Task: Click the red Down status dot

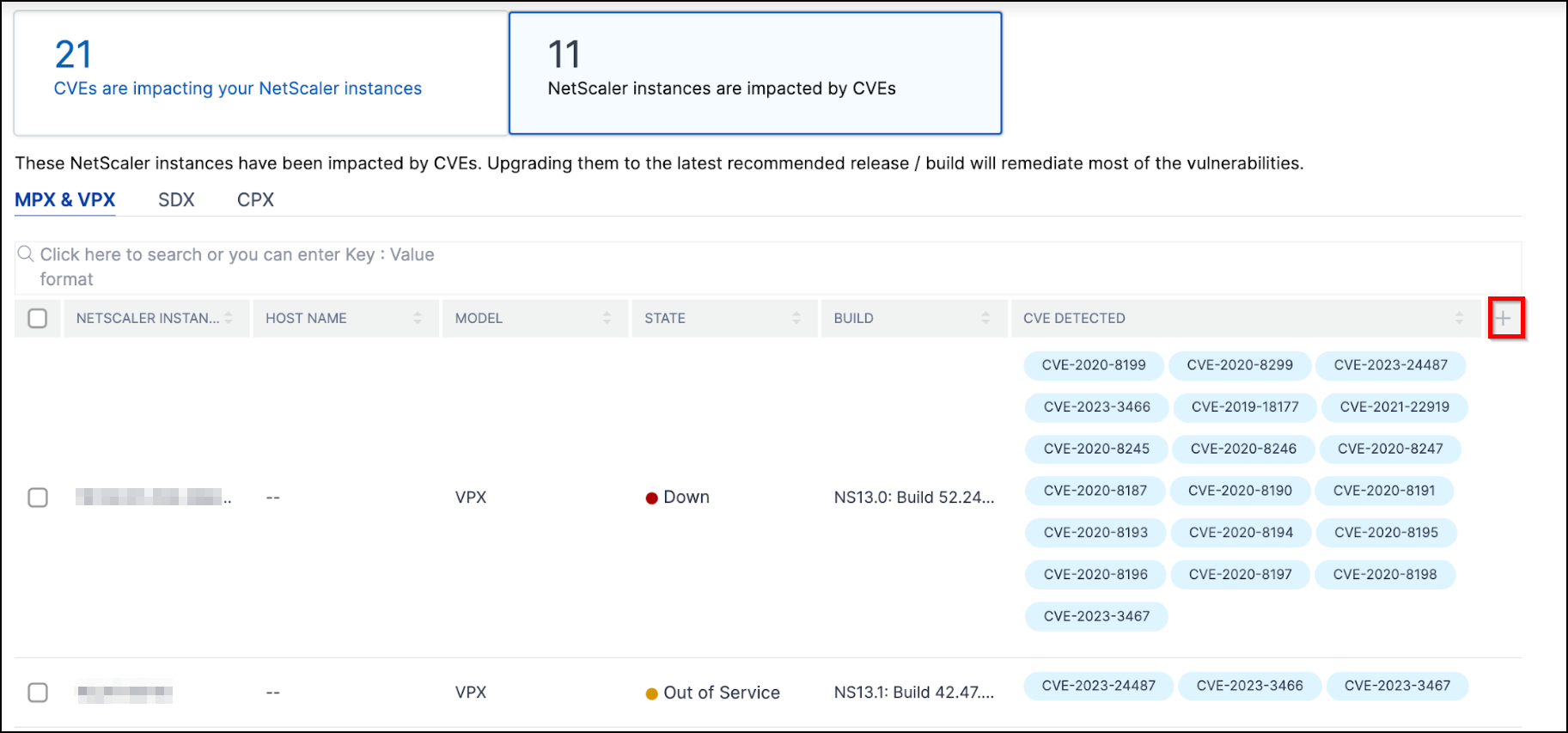Action: point(652,498)
